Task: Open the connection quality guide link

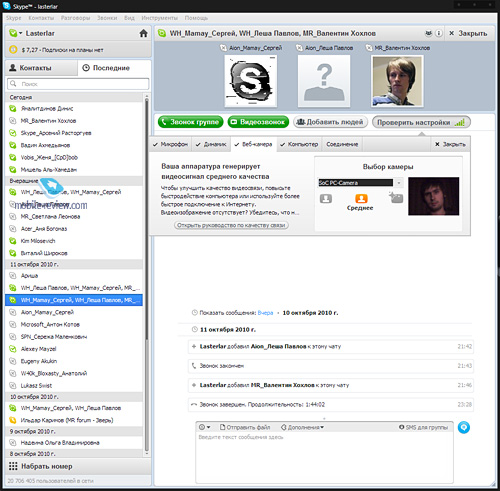Action: (x=231, y=225)
